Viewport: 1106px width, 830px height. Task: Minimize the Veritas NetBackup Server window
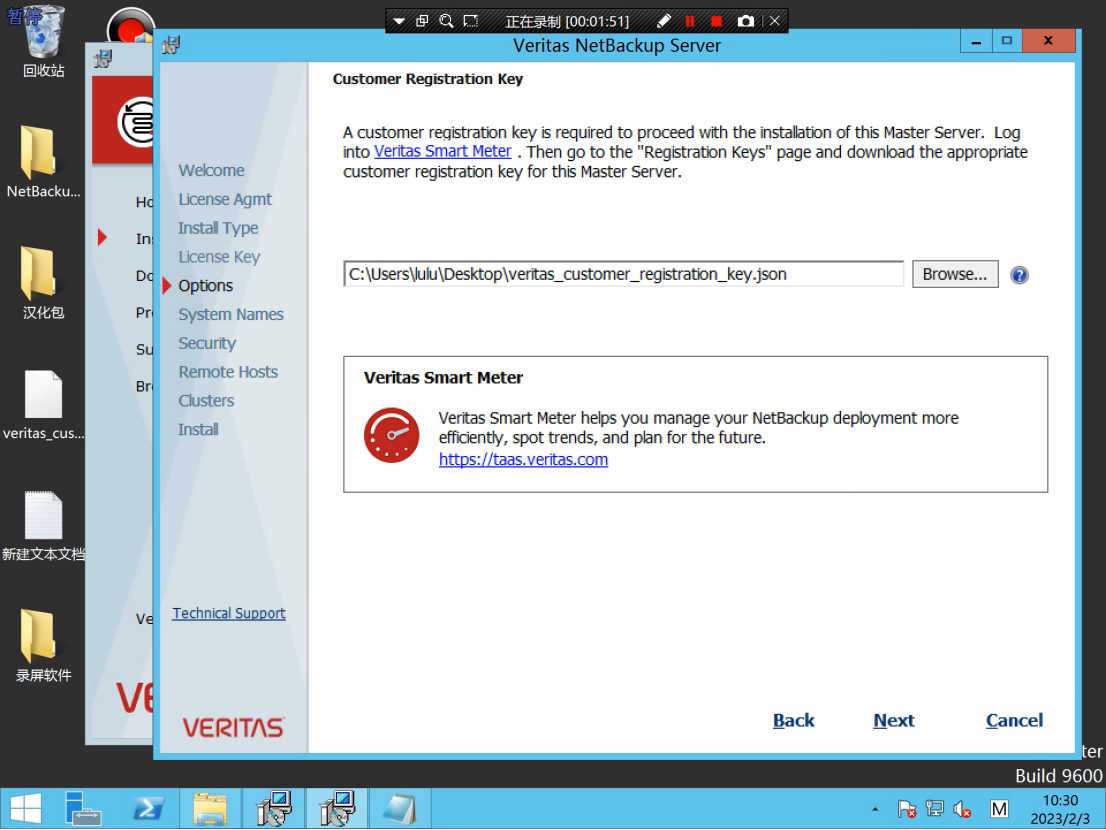click(x=976, y=42)
